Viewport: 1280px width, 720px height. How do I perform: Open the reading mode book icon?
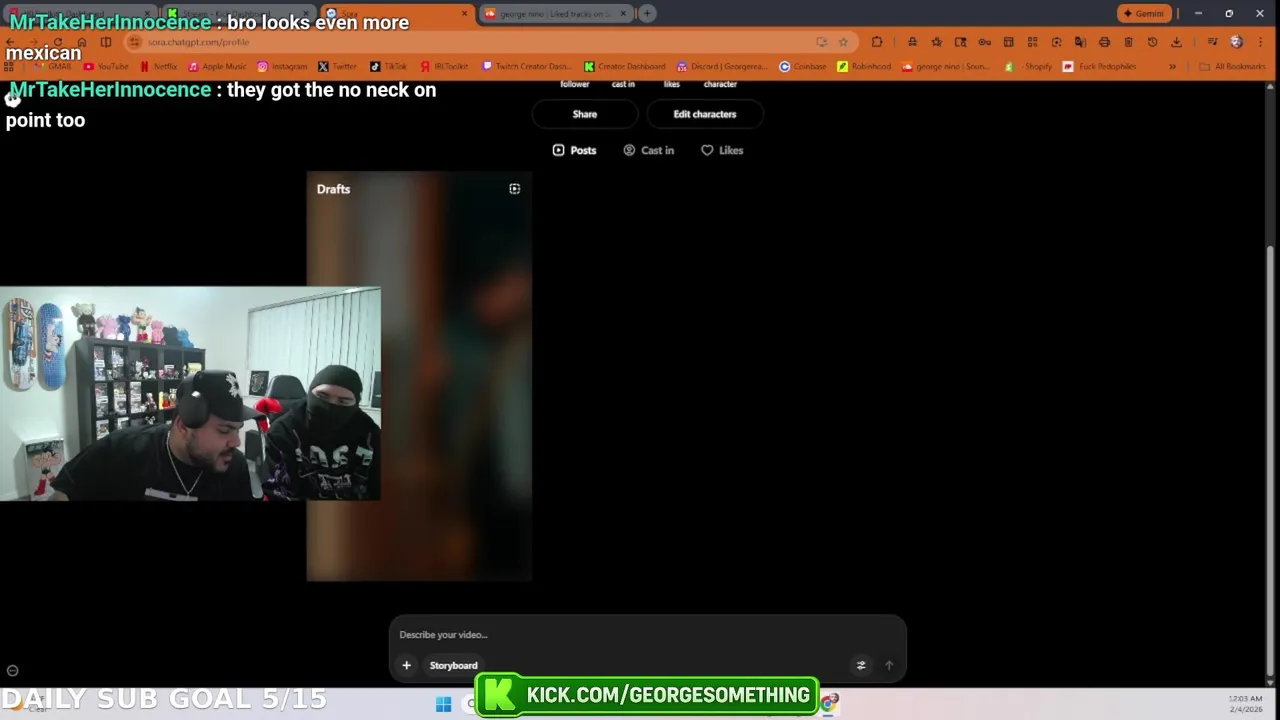[x=106, y=42]
